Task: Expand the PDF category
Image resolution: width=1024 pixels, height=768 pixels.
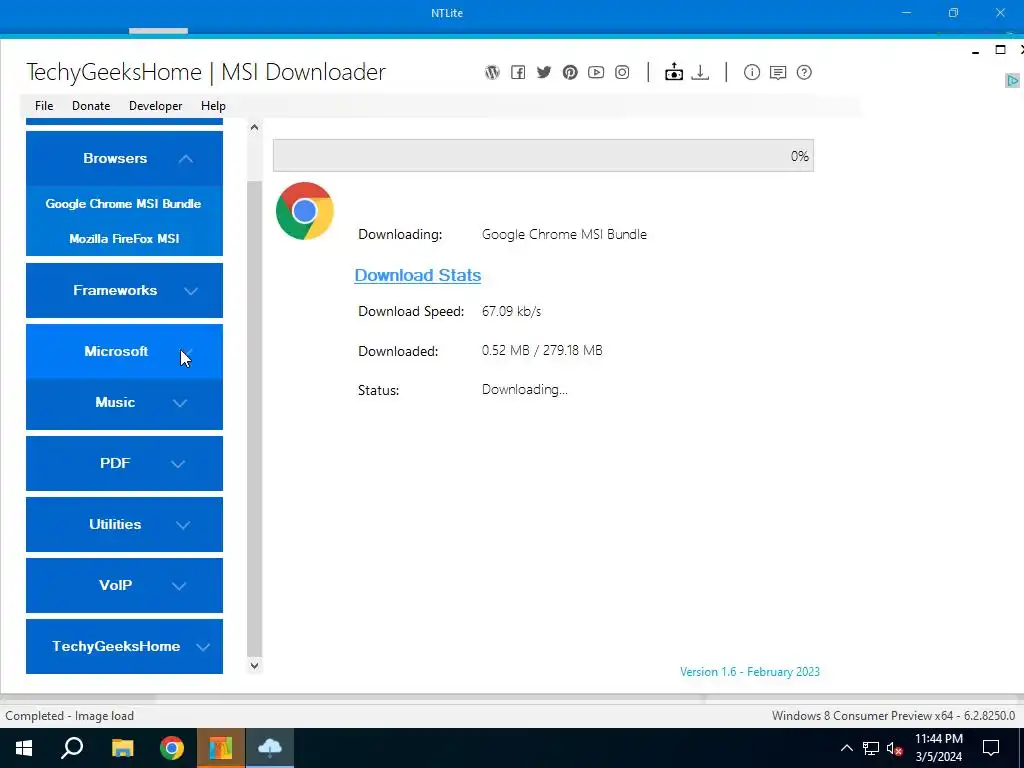Action: tap(124, 463)
